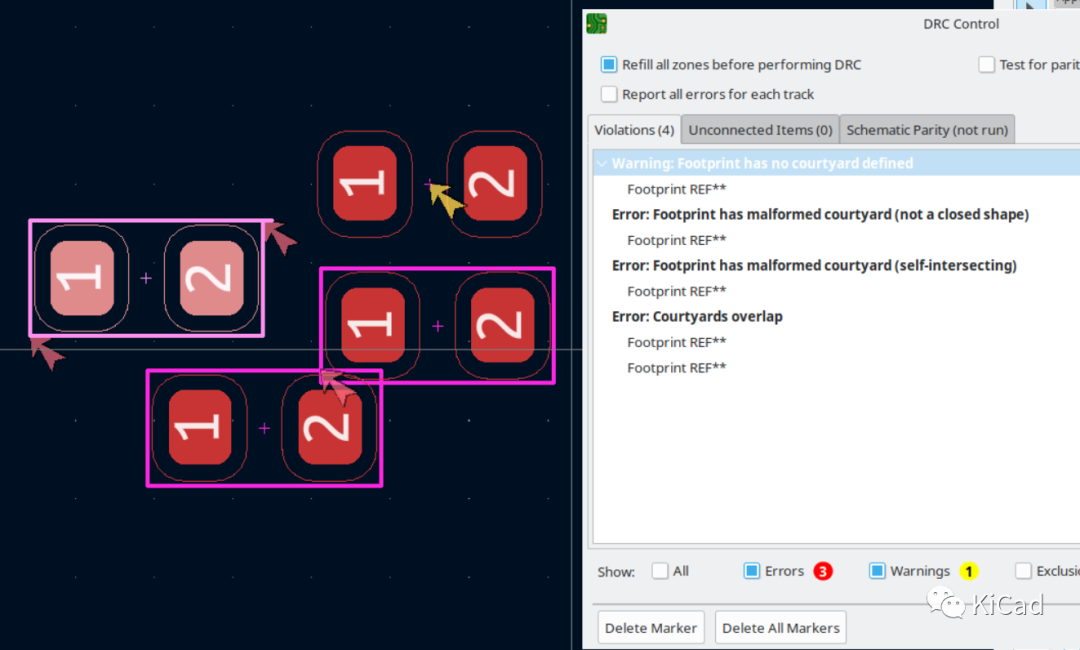
Task: Open the Schematic Parity tab
Action: (926, 130)
